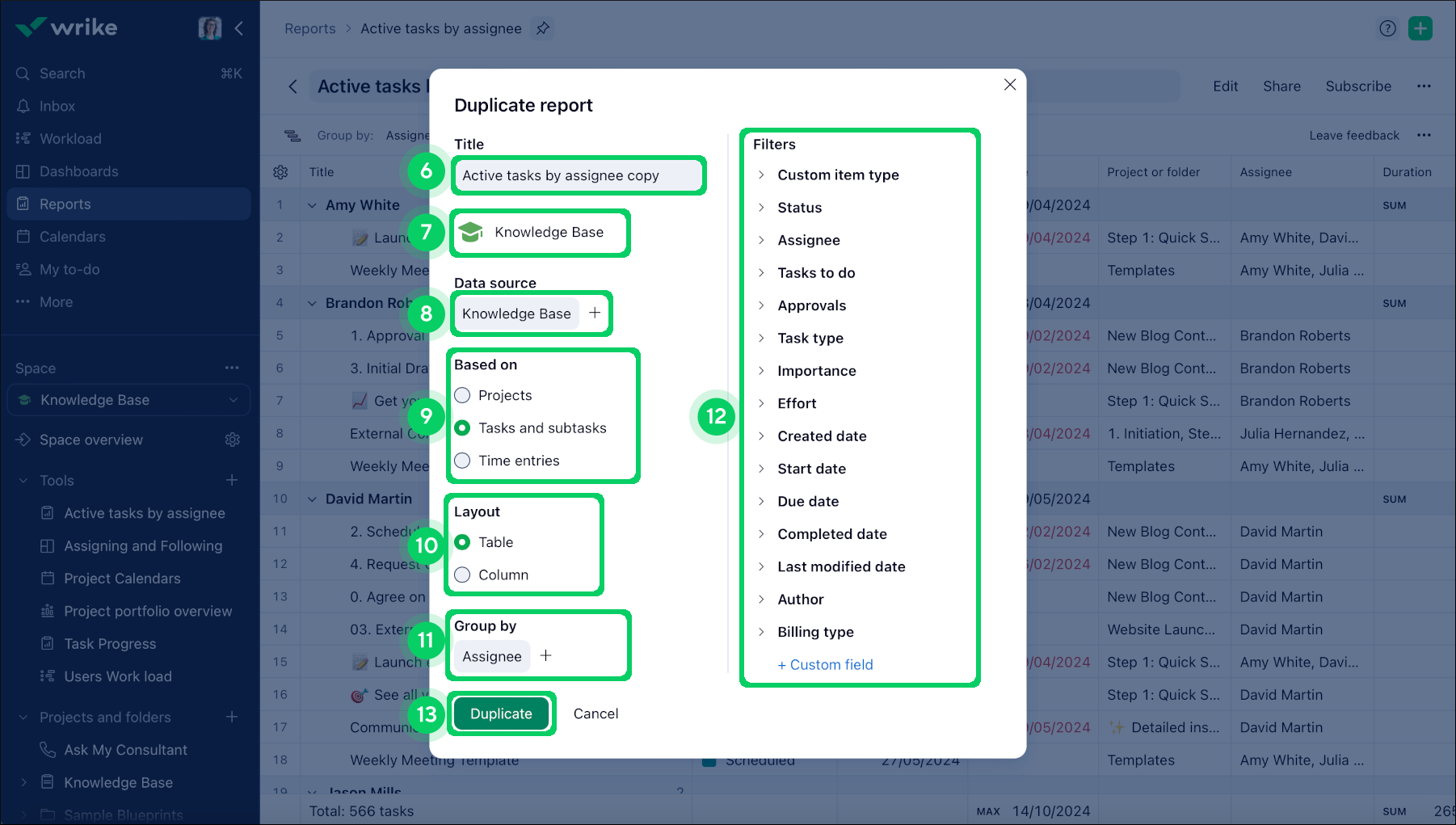Viewport: 1456px width, 825px height.
Task: Click the Duplicate button
Action: pos(501,713)
